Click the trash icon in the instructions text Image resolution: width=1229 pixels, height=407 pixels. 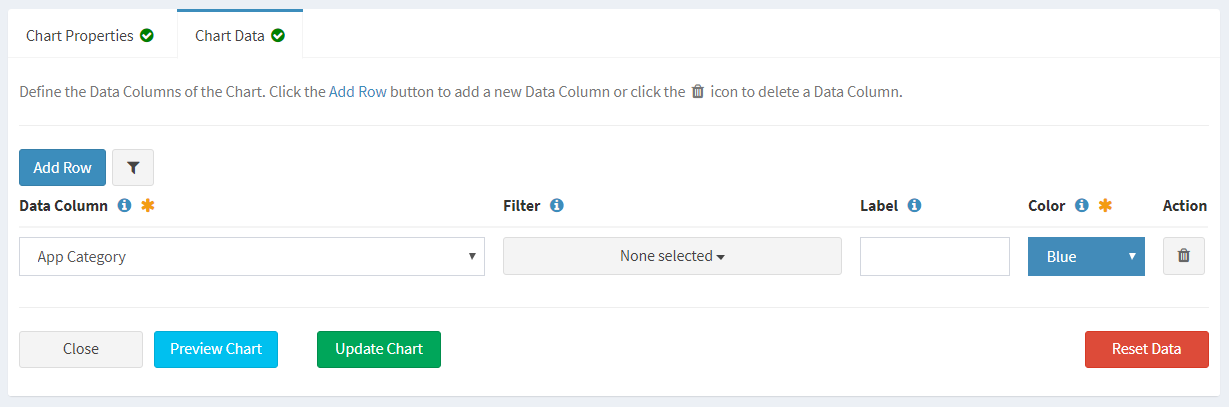click(x=698, y=91)
